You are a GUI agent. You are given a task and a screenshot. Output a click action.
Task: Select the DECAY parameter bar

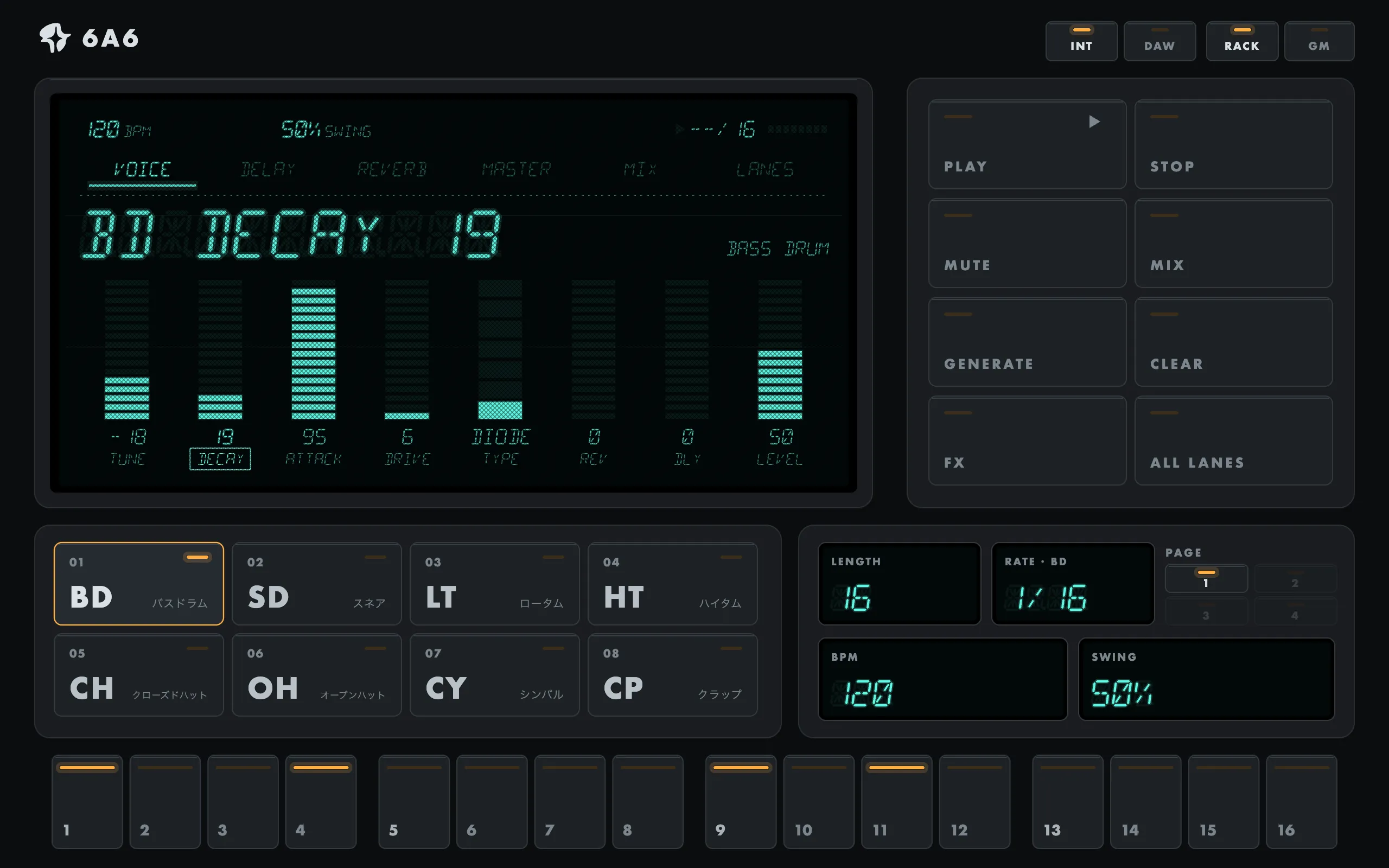220,349
